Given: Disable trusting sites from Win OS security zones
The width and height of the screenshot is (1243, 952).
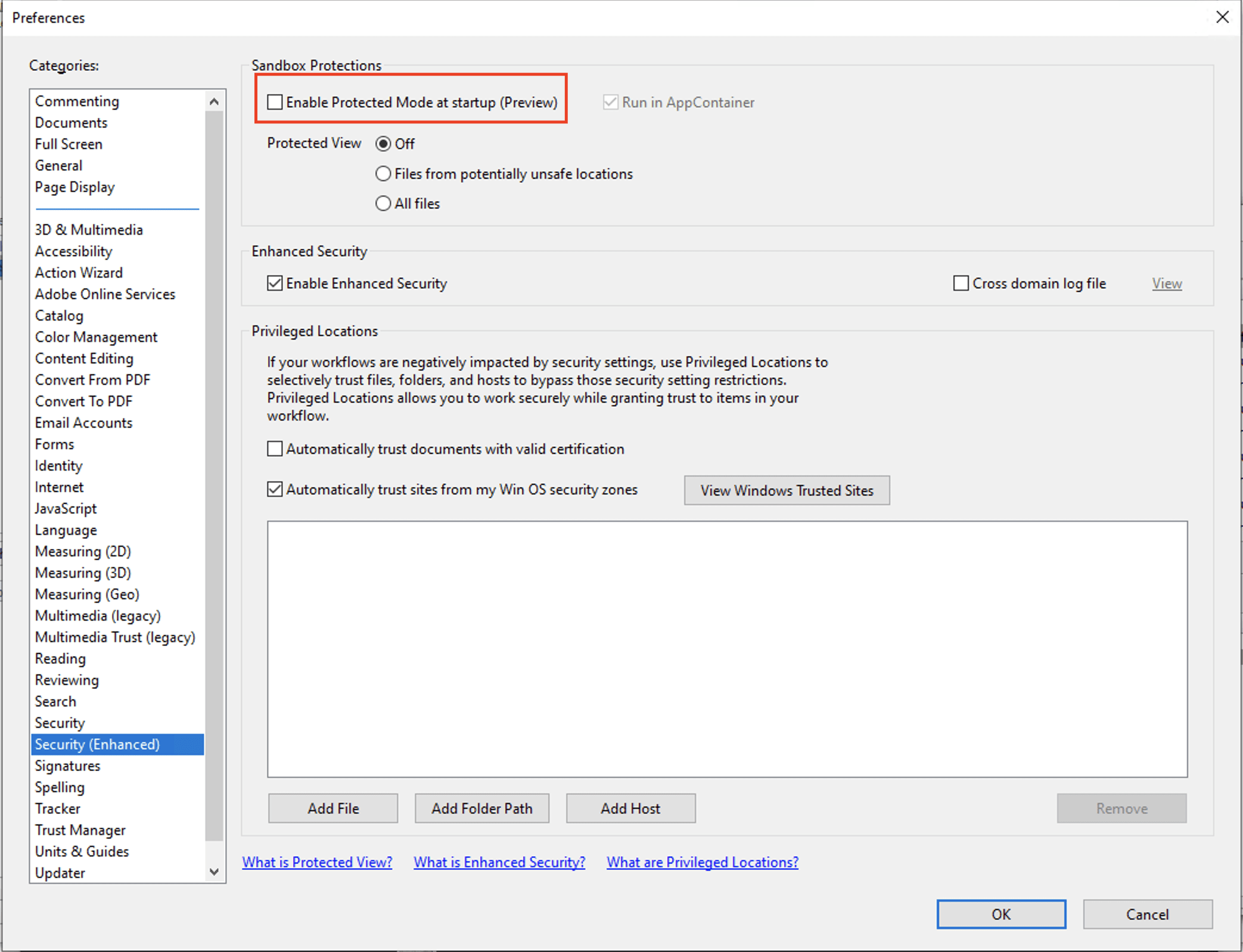Looking at the screenshot, I should 275,489.
